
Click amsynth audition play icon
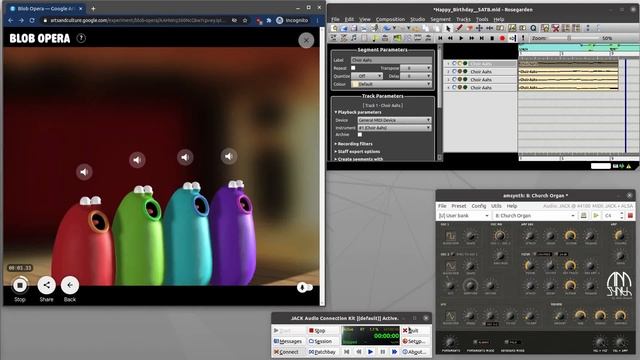[x=596, y=216]
